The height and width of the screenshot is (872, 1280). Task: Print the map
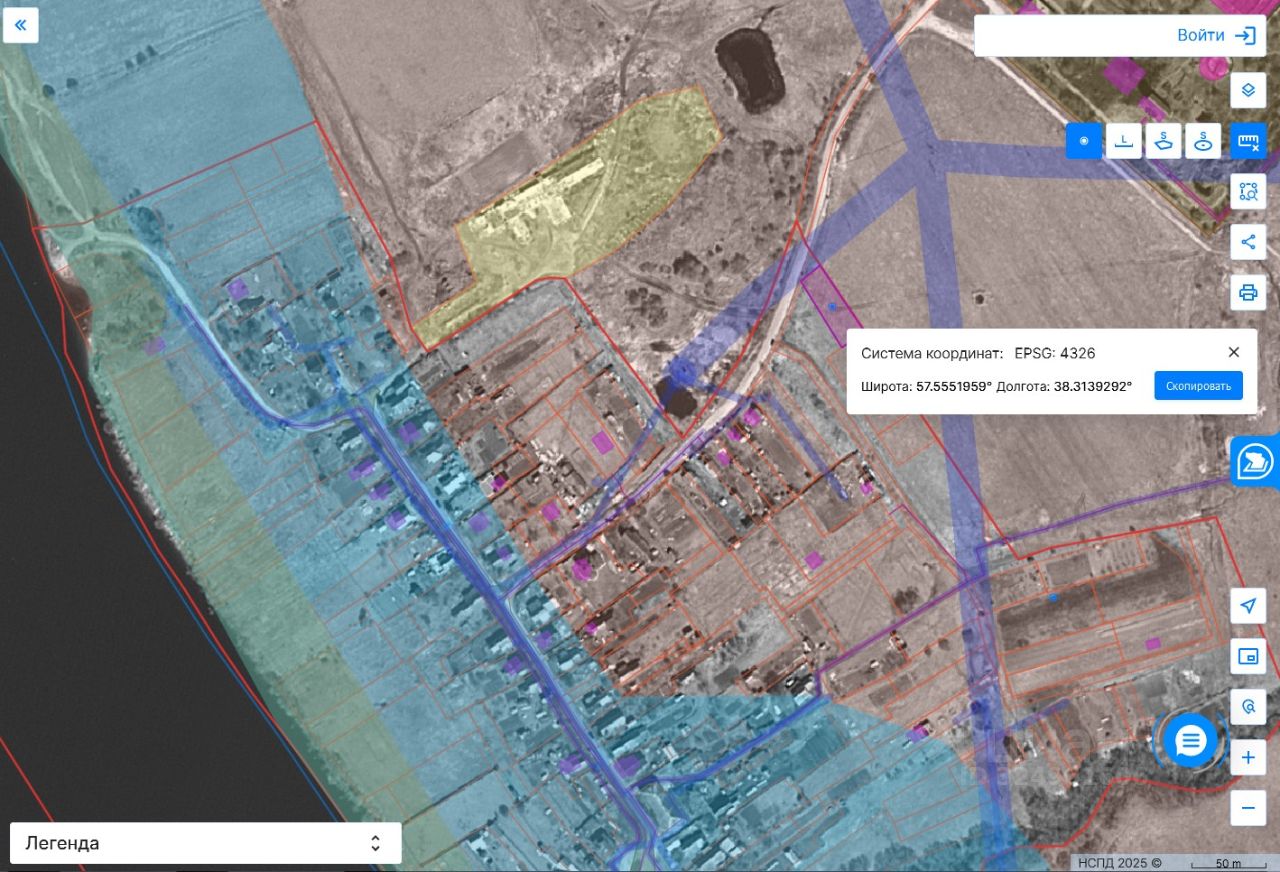(x=1248, y=293)
